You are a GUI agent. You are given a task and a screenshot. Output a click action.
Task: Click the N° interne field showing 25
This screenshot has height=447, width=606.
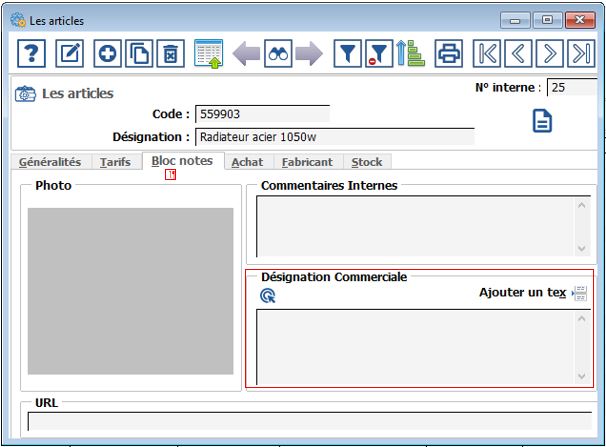click(x=572, y=87)
